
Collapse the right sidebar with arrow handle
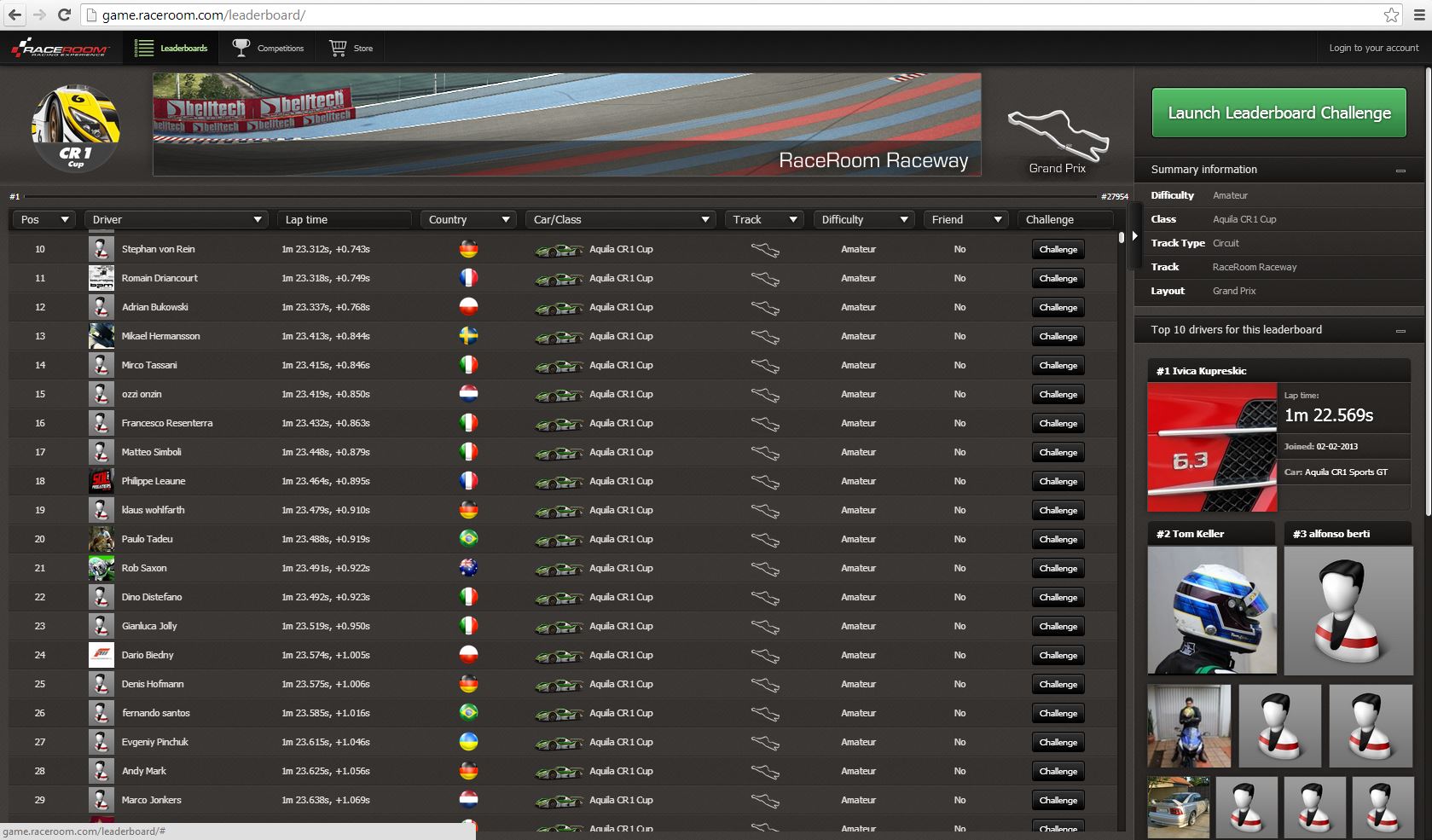[x=1134, y=236]
